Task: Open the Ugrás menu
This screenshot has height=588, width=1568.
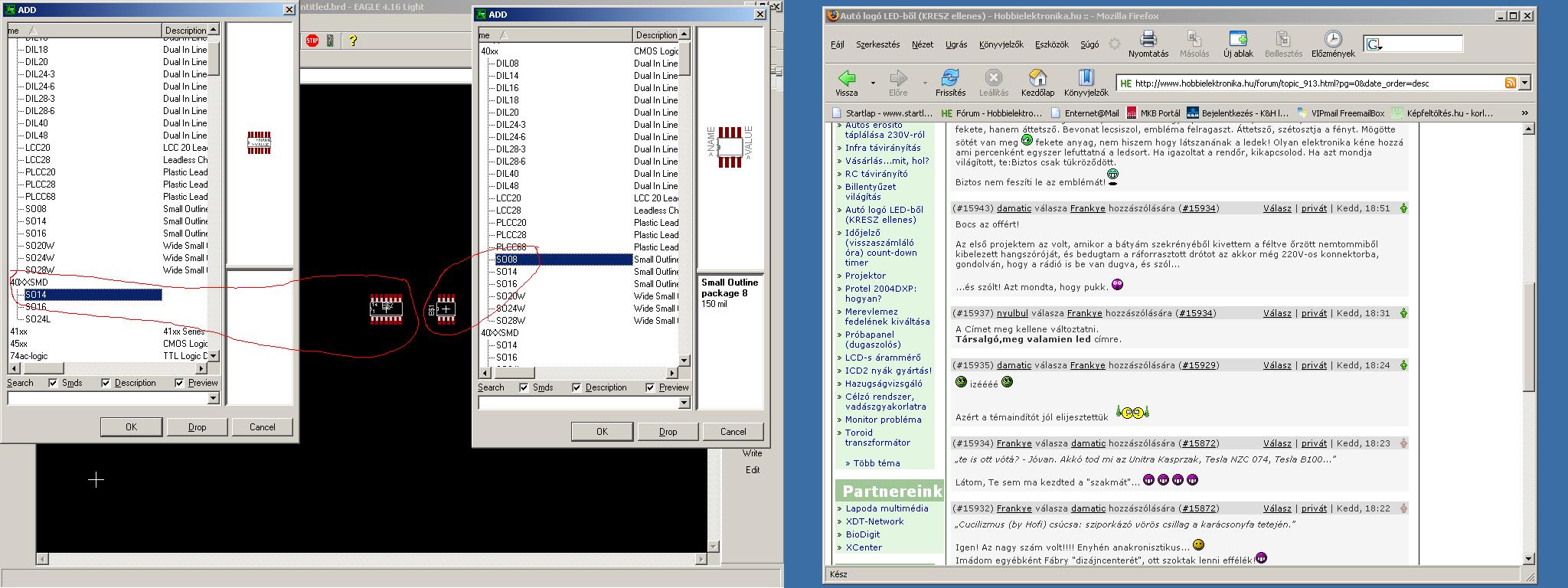Action: point(956,44)
